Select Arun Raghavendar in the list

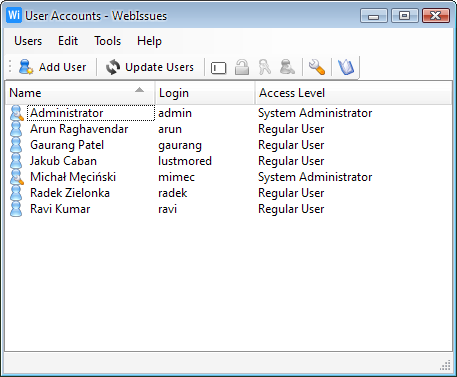[x=79, y=129]
